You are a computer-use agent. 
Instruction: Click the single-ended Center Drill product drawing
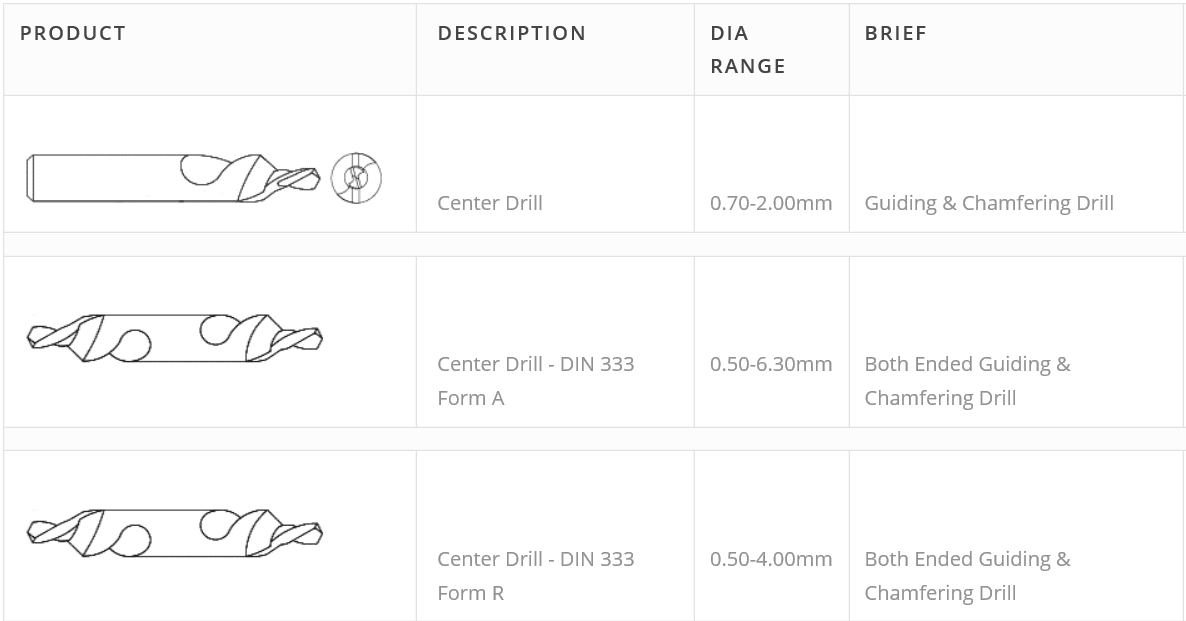[172, 178]
